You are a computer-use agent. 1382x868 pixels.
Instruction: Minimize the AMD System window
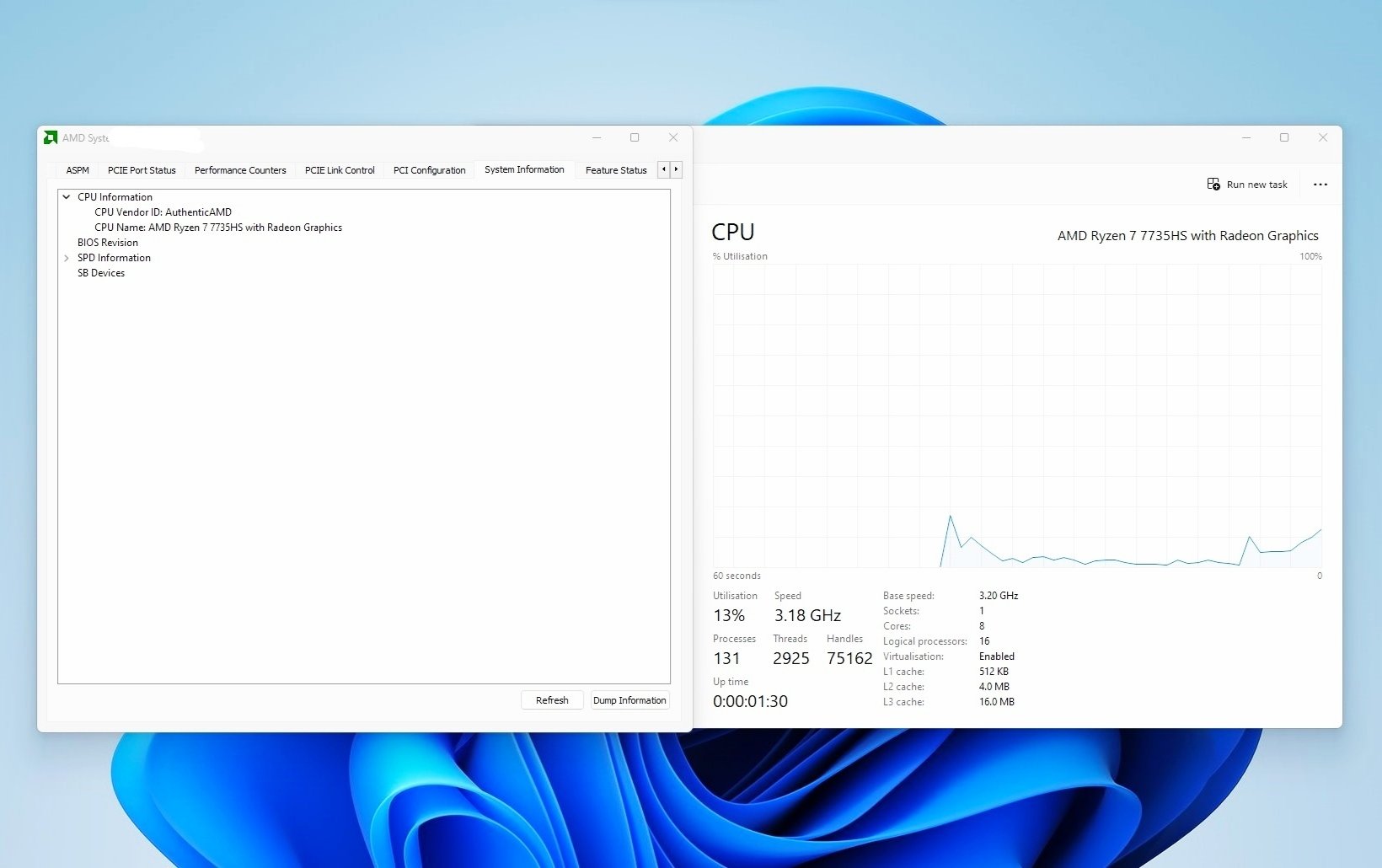(x=597, y=137)
